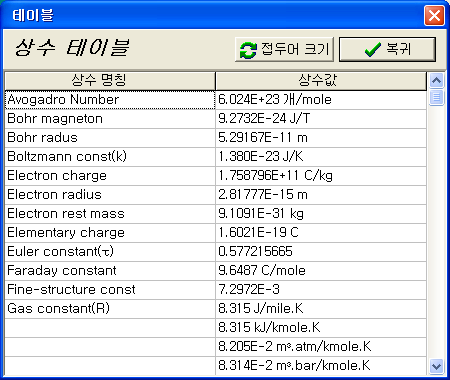Click value 9.6487 C/mole
The width and height of the screenshot is (450, 380).
click(321, 271)
